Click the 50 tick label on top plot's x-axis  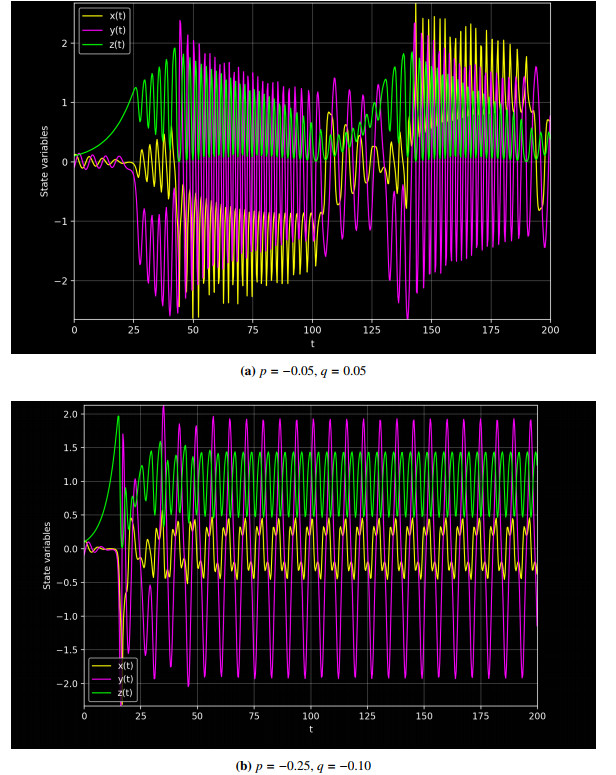(x=193, y=329)
